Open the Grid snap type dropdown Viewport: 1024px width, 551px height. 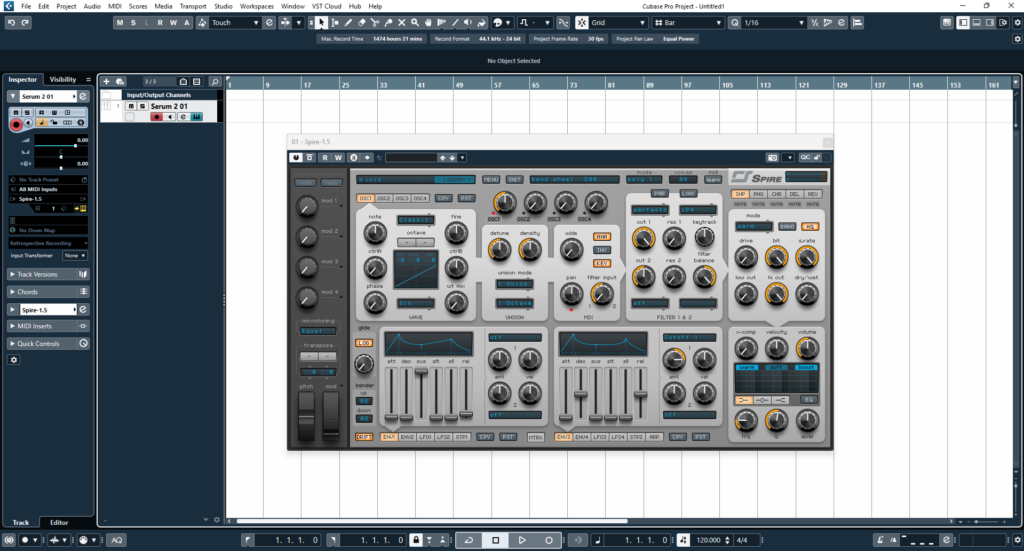pyautogui.click(x=618, y=22)
